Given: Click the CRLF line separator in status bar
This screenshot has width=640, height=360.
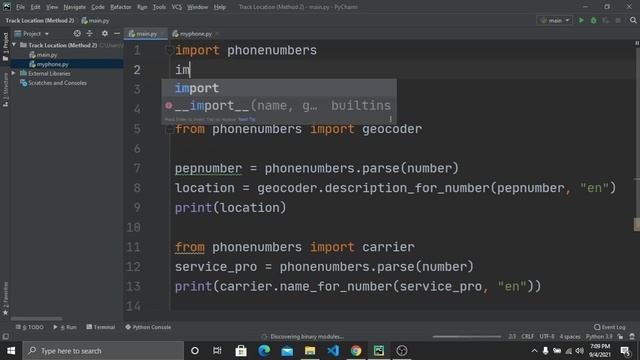Looking at the screenshot, I should coord(527,337).
